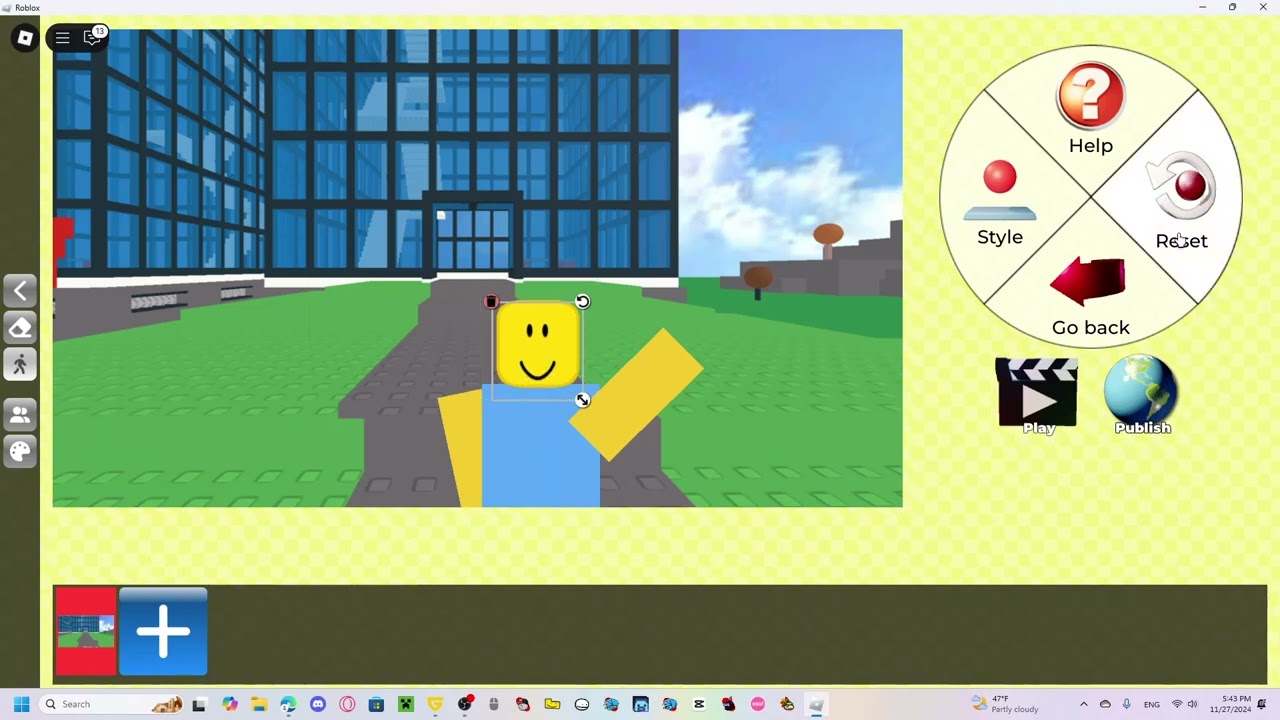The width and height of the screenshot is (1280, 720).
Task: Open the volume control in system tray
Action: (x=1192, y=704)
